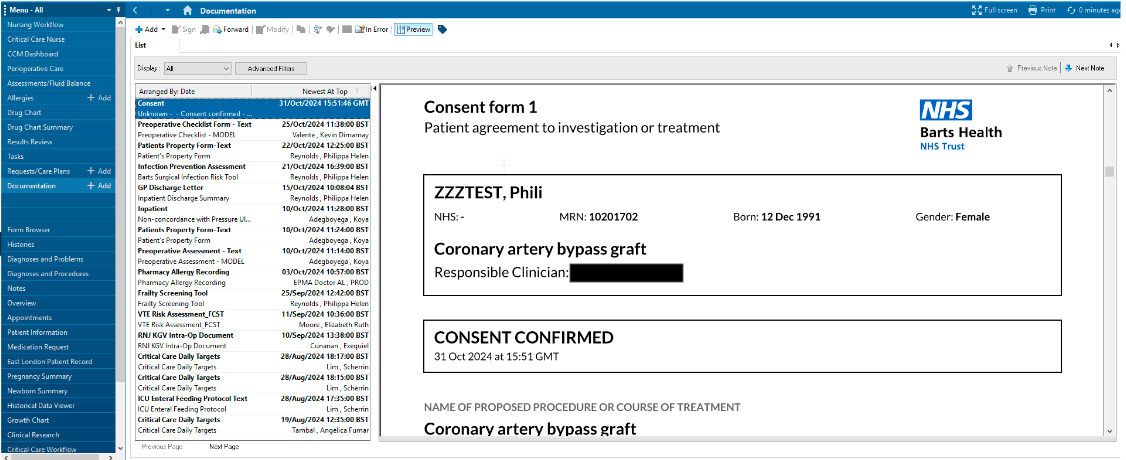Select the List tab
The image size is (1126, 460).
coord(141,45)
